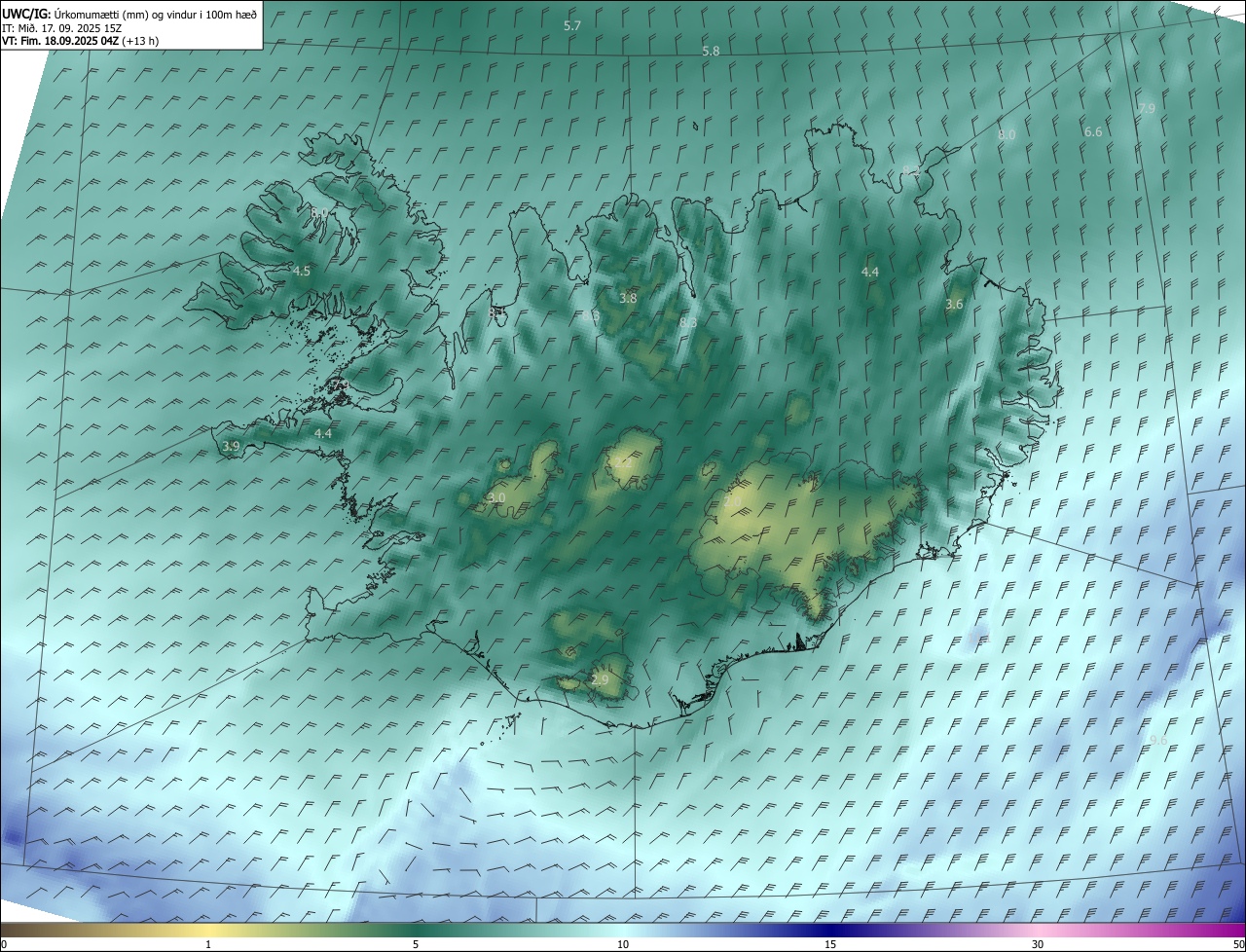
Task: Click the "50" tick on the colour scale
Action: (1238, 944)
